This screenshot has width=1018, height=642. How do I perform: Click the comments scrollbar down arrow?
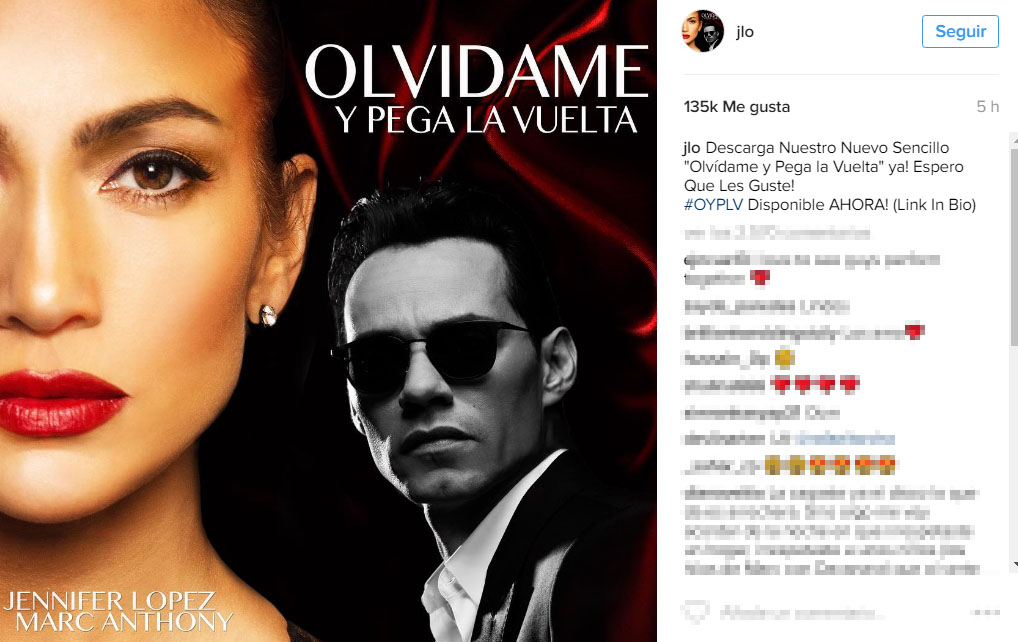[x=1013, y=566]
